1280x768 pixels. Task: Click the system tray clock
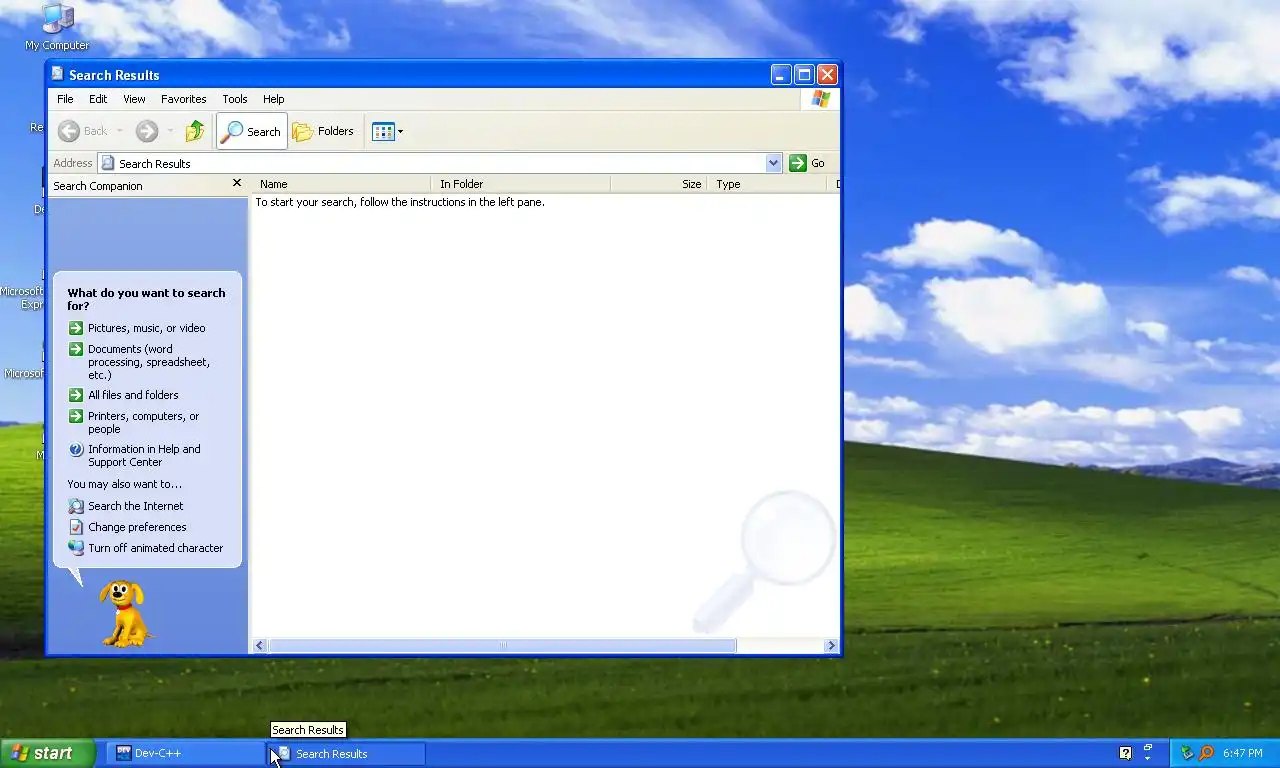point(1243,753)
